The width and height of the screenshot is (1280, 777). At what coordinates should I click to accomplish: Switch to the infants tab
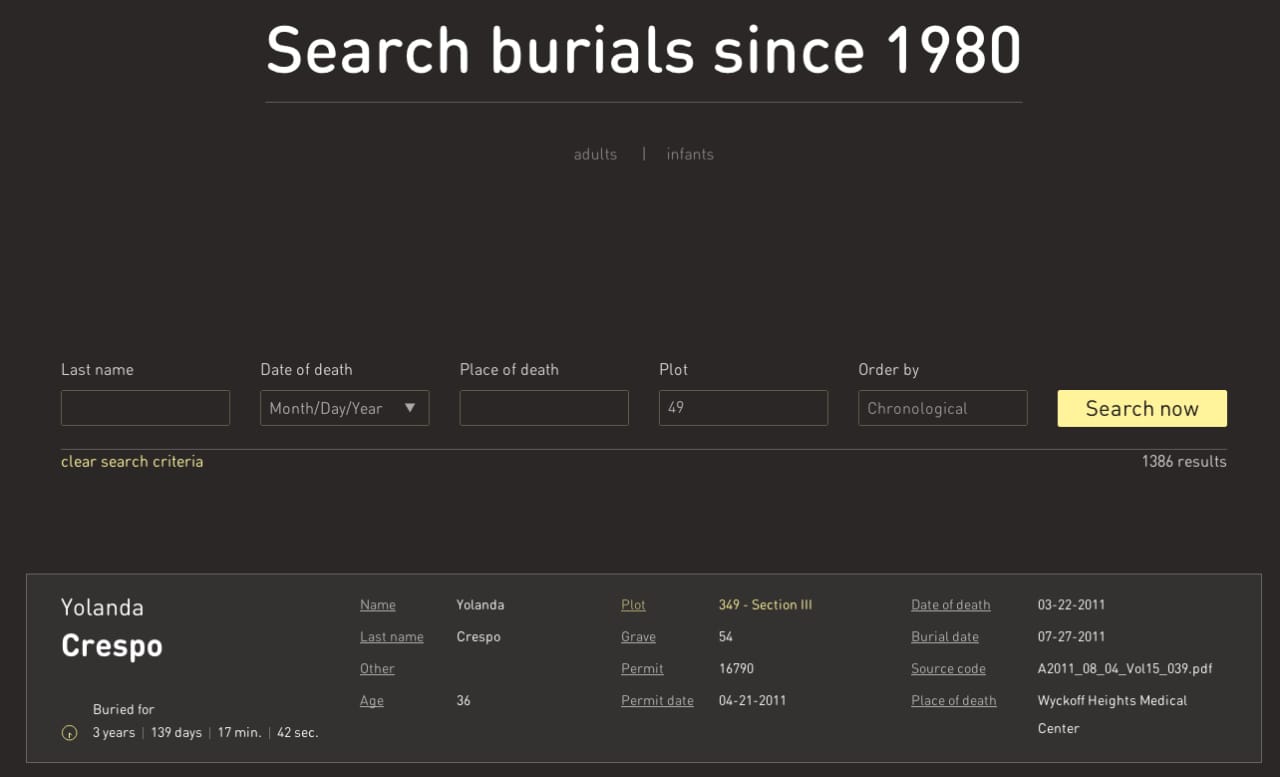coord(690,154)
